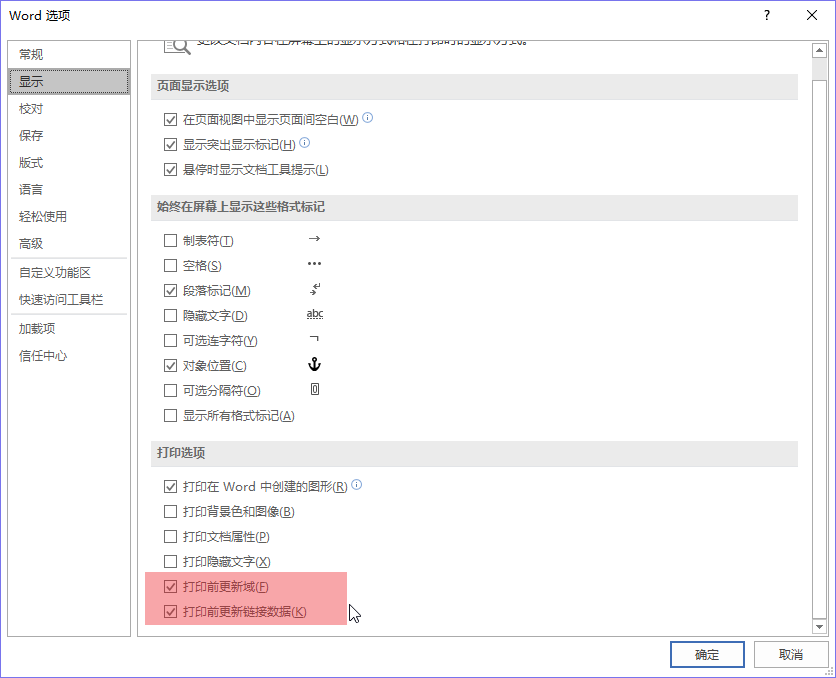Click the tab arrow symbol icon
The height and width of the screenshot is (678, 836).
pos(314,238)
